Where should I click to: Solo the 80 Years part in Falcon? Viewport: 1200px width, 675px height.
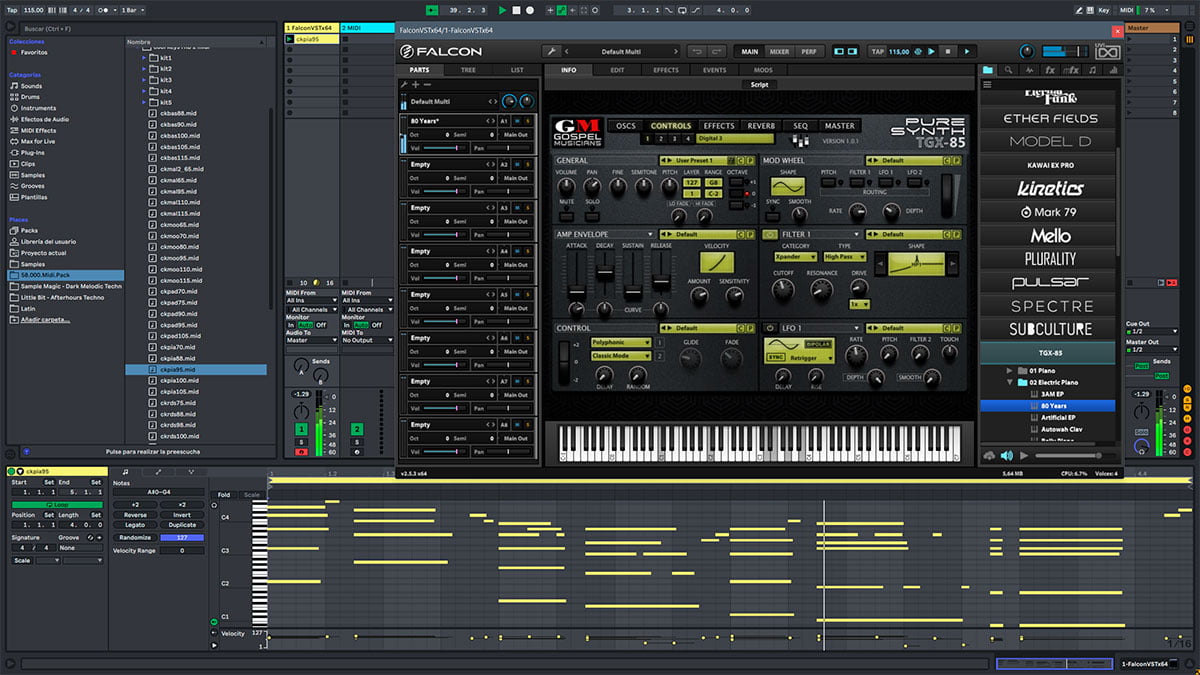[529, 120]
